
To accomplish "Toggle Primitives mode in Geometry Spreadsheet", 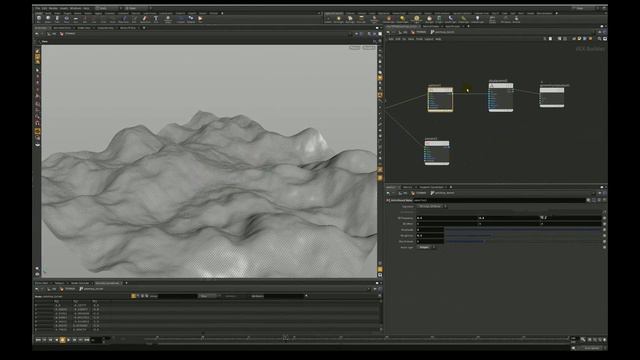I will coord(142,296).
